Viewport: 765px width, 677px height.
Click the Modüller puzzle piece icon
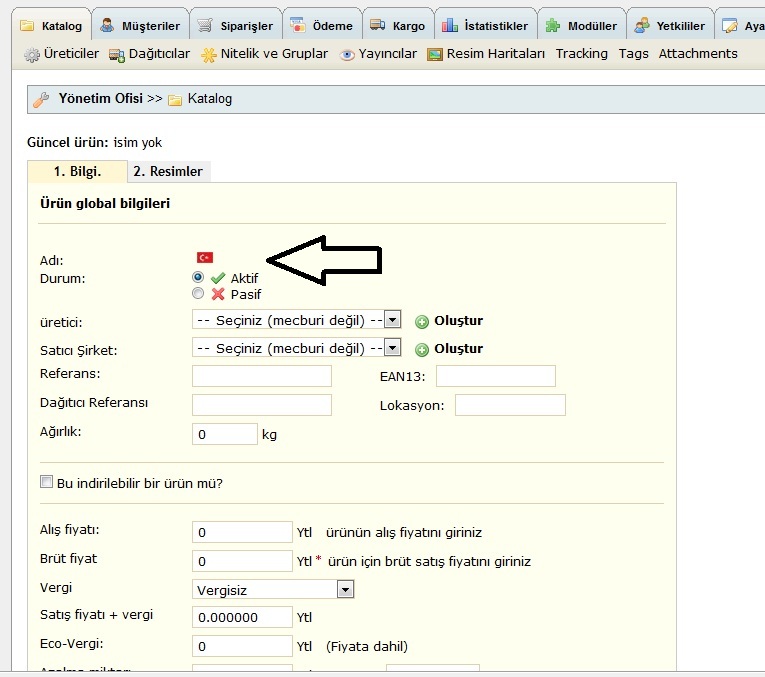553,25
